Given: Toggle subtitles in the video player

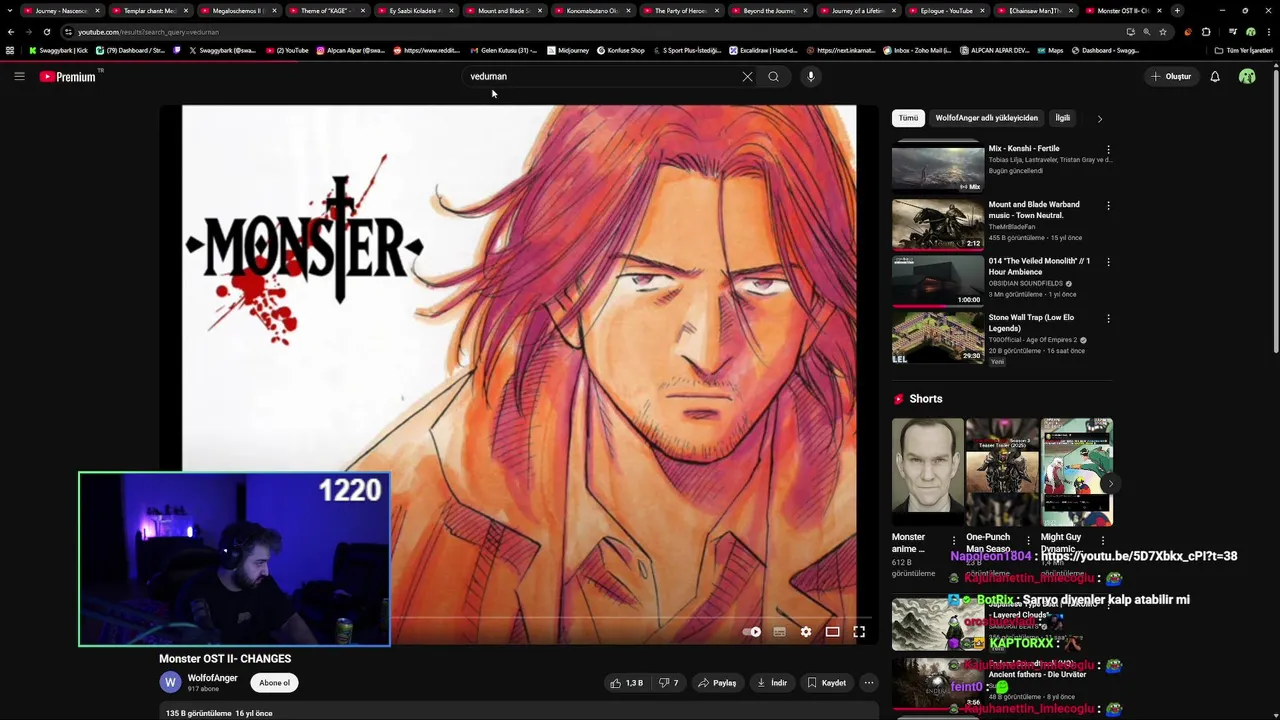Looking at the screenshot, I should (x=779, y=632).
